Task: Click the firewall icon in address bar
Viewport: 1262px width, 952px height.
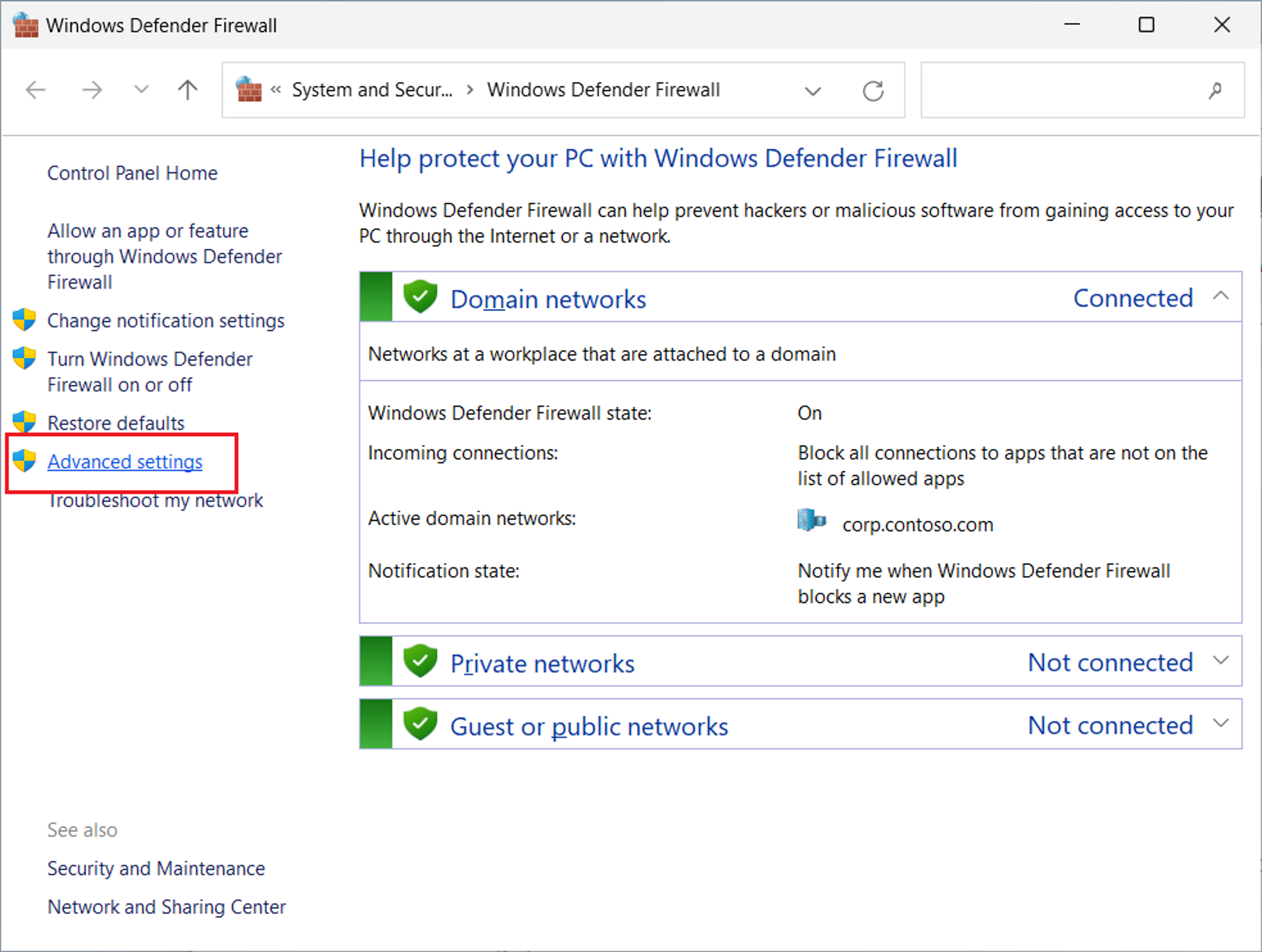Action: (x=248, y=90)
